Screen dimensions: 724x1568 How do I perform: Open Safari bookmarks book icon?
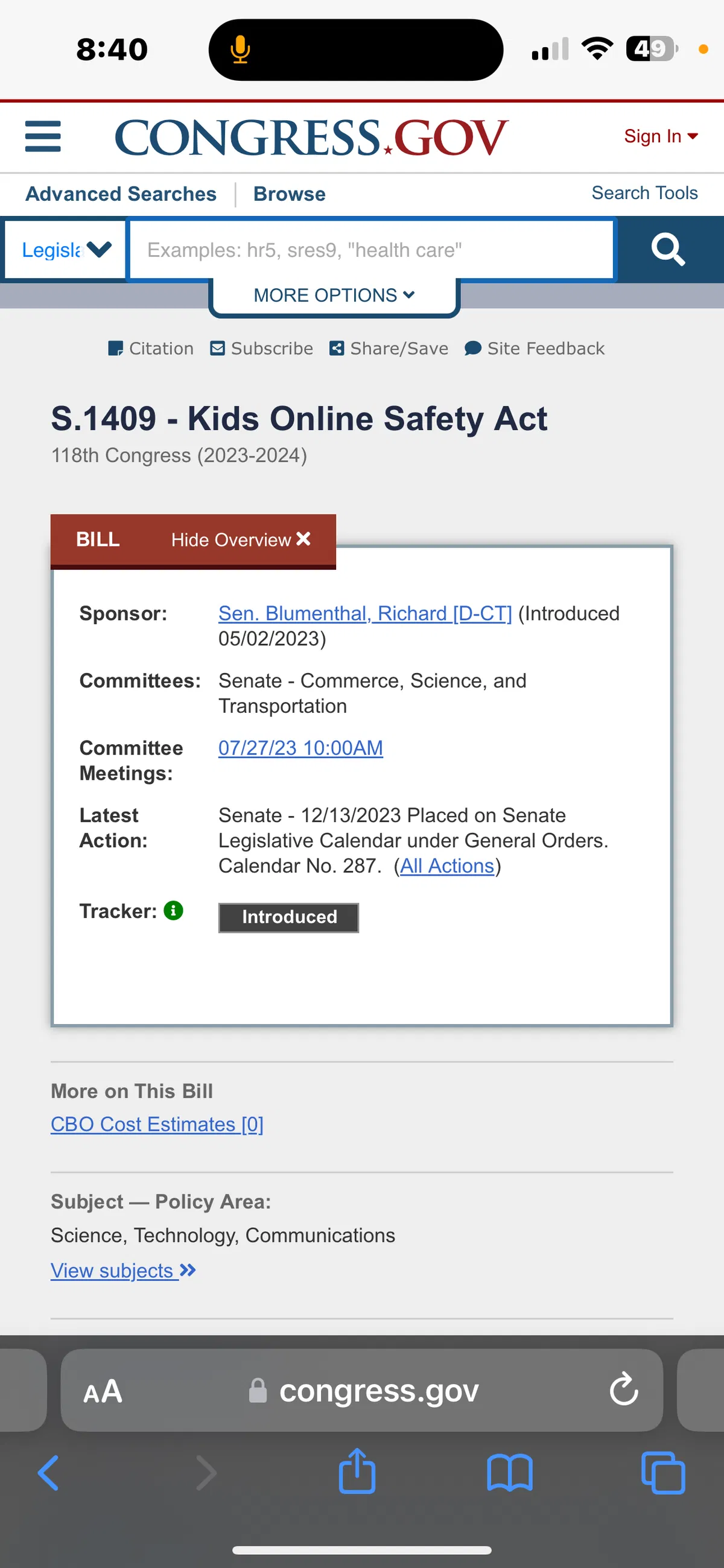pyautogui.click(x=510, y=1473)
